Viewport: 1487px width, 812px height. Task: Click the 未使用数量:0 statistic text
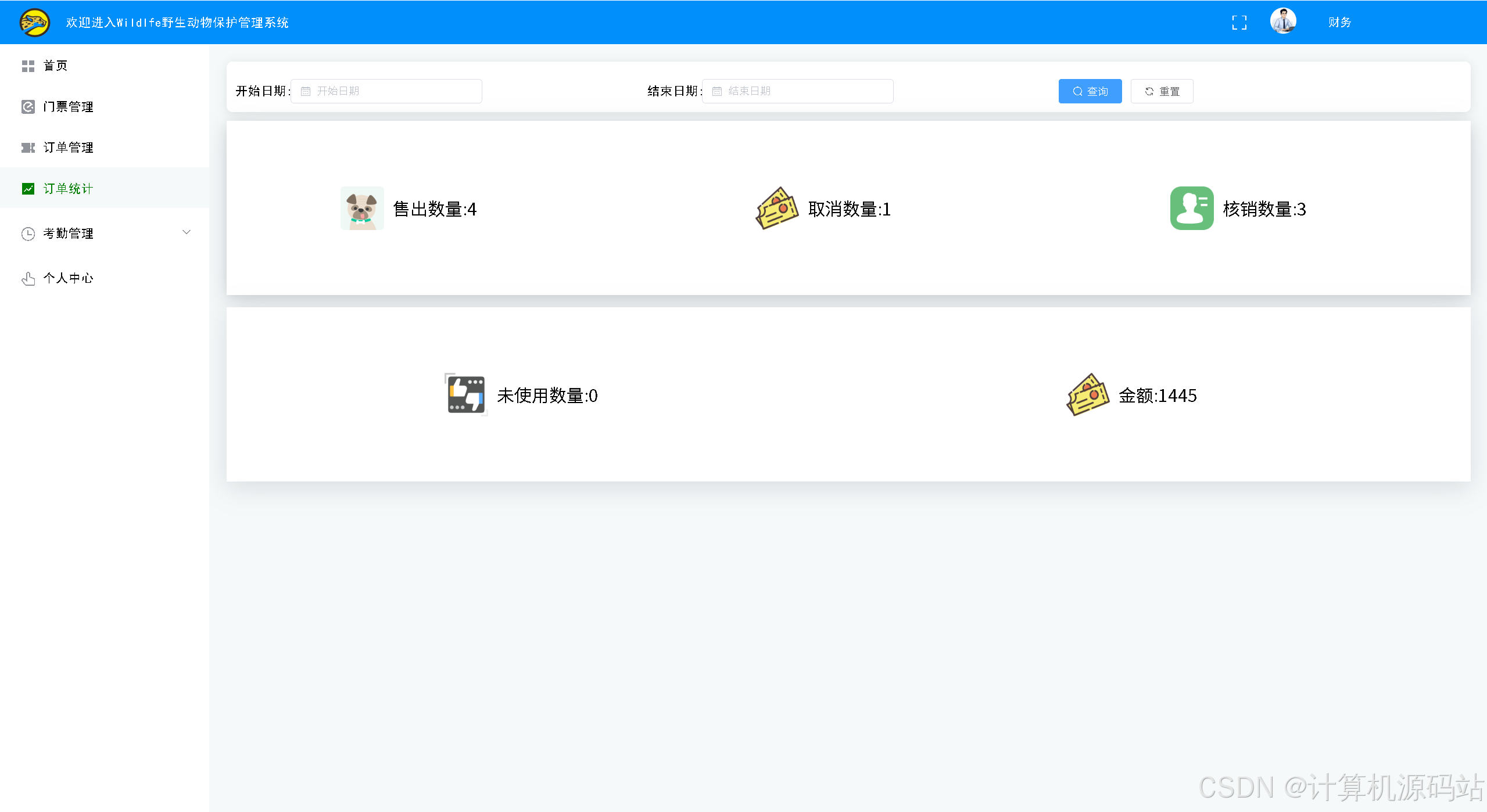click(547, 396)
